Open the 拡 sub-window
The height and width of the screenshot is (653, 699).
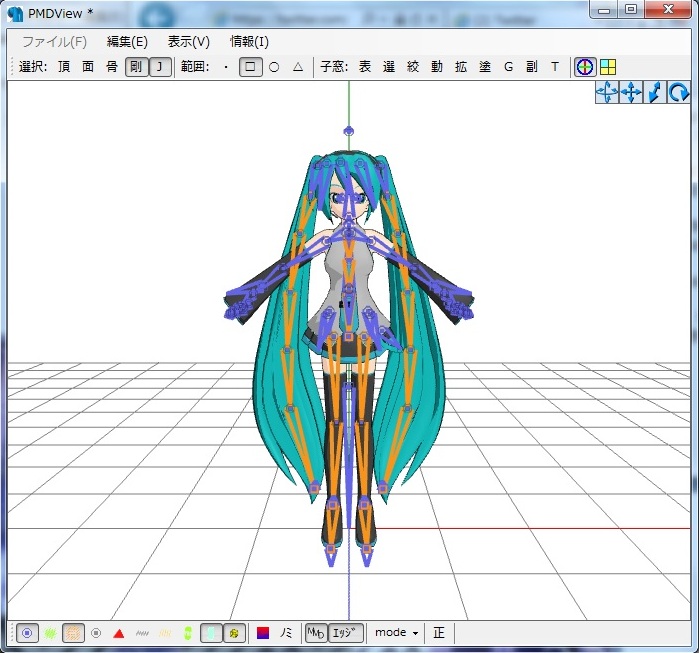point(461,67)
